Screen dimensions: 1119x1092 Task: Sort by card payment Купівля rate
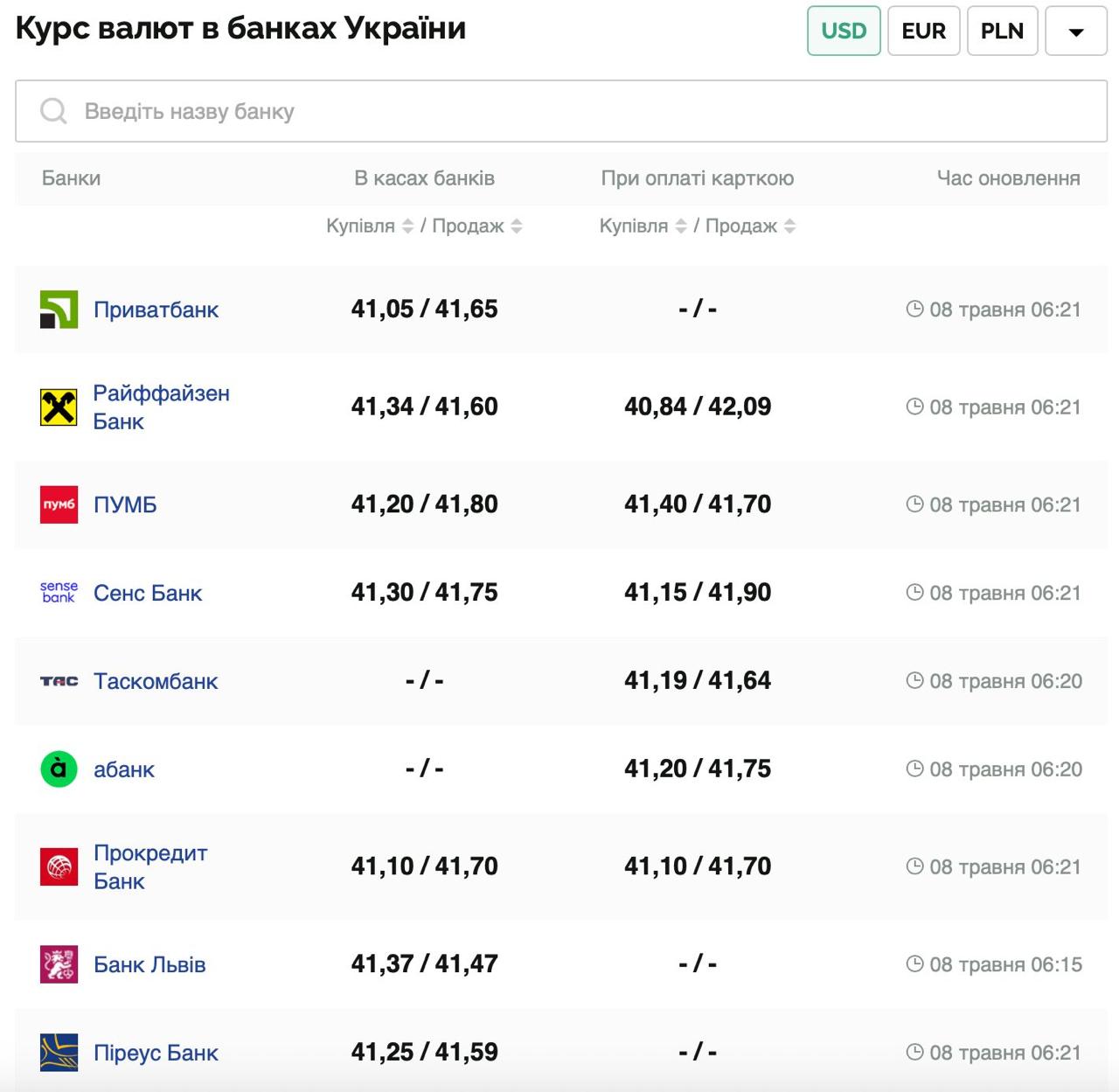[x=681, y=226]
